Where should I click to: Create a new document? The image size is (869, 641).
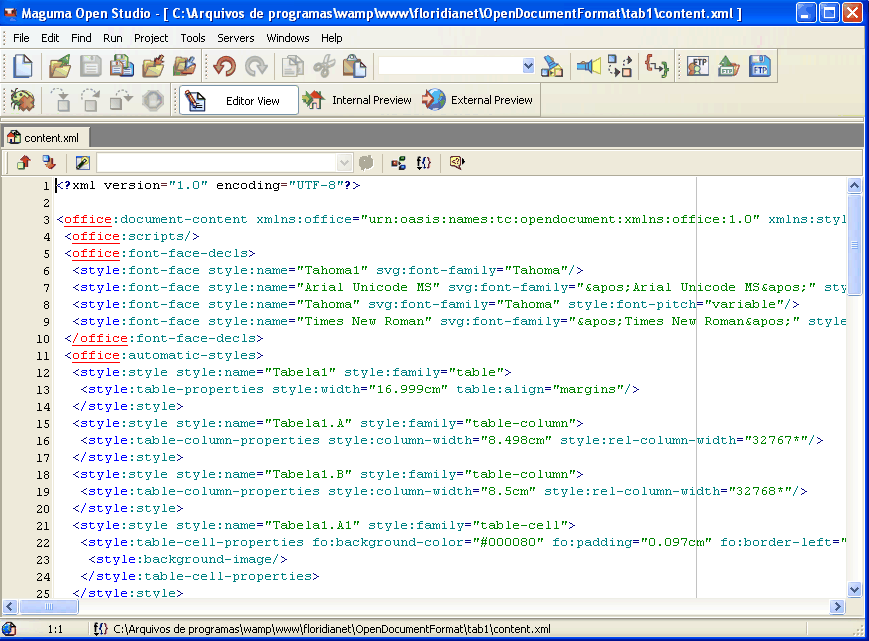pyautogui.click(x=22, y=64)
